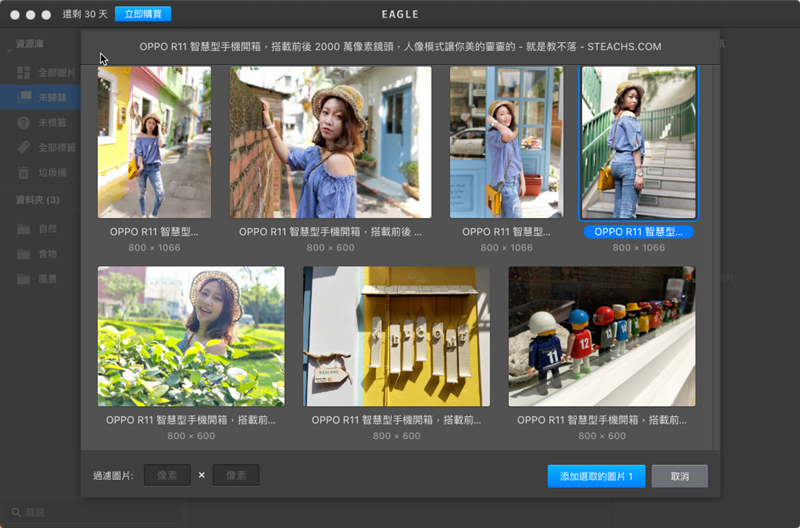Image resolution: width=800 pixels, height=528 pixels.
Task: Select the toy figures thumbnail
Action: pyautogui.click(x=602, y=336)
